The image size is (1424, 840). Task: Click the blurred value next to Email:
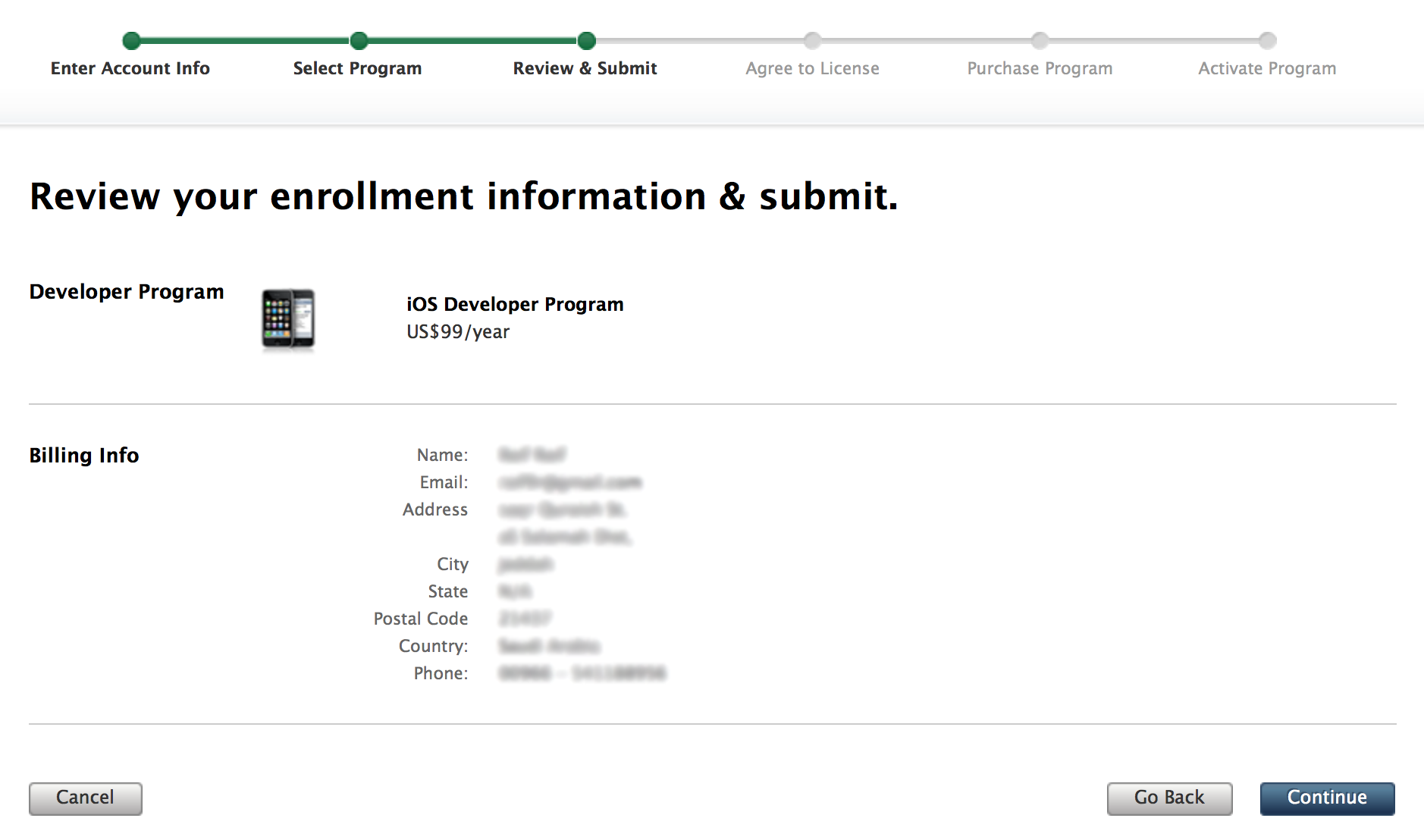click(570, 482)
